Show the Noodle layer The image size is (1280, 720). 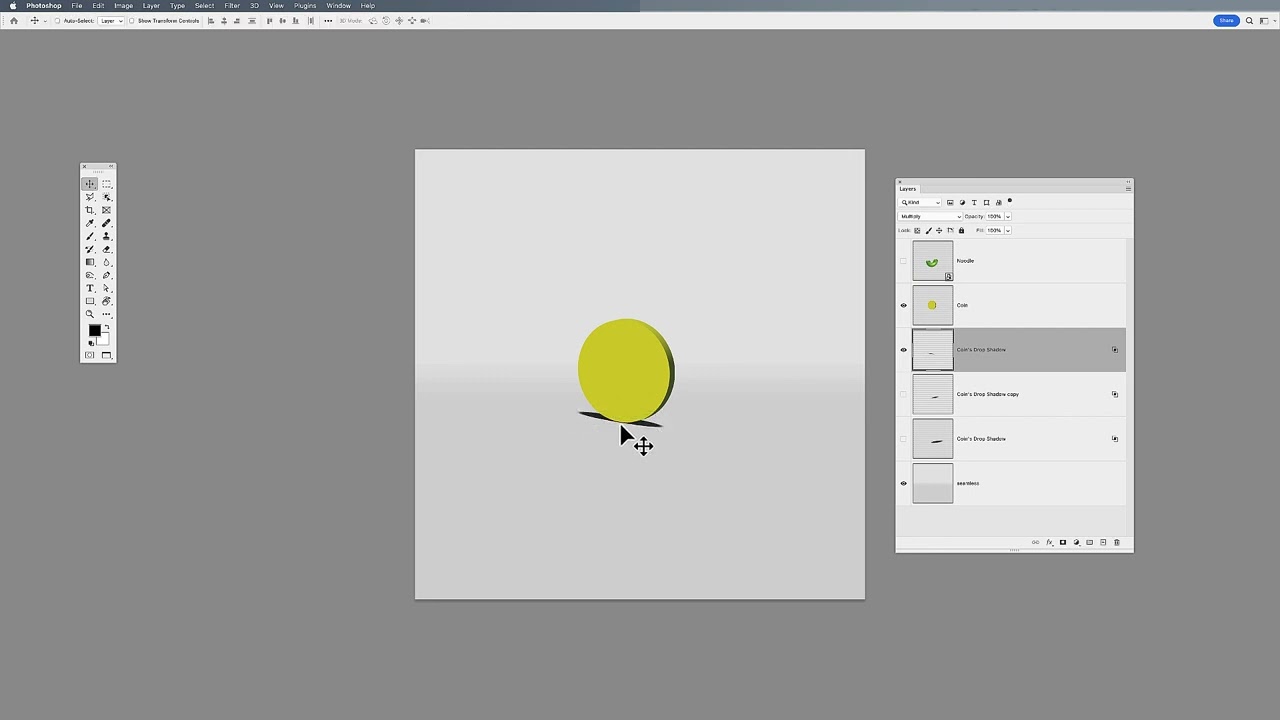(903, 261)
